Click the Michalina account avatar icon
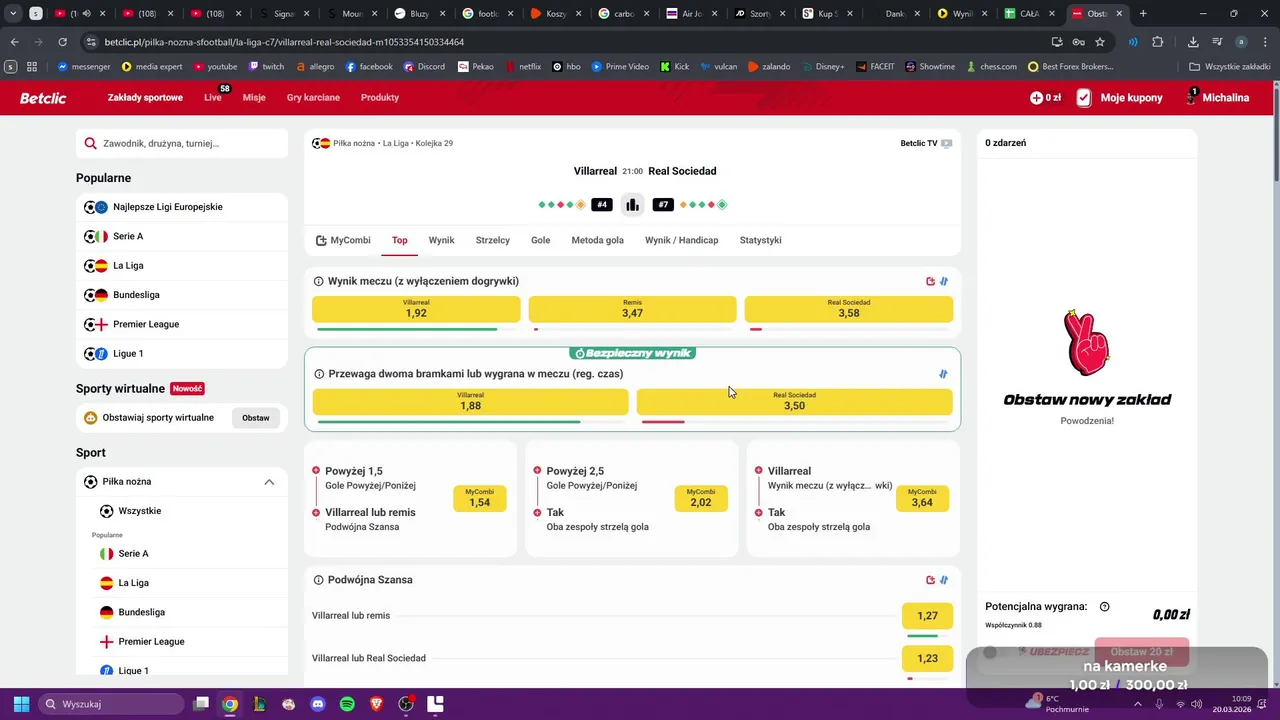The width and height of the screenshot is (1280, 720). click(1192, 97)
